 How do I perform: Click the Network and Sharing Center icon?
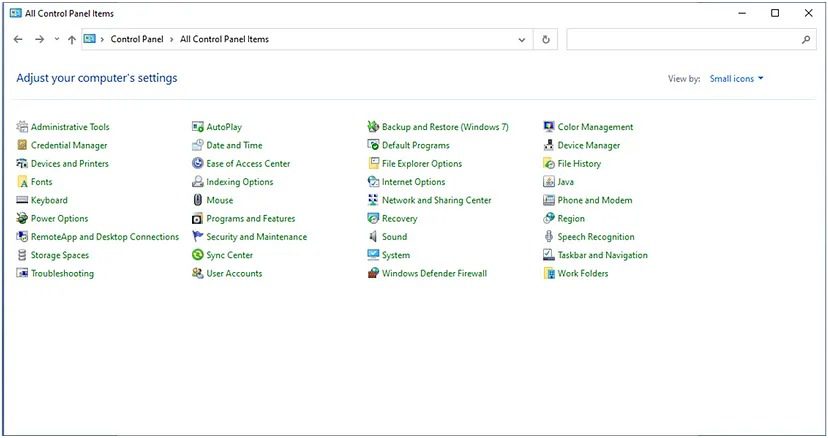coord(373,200)
